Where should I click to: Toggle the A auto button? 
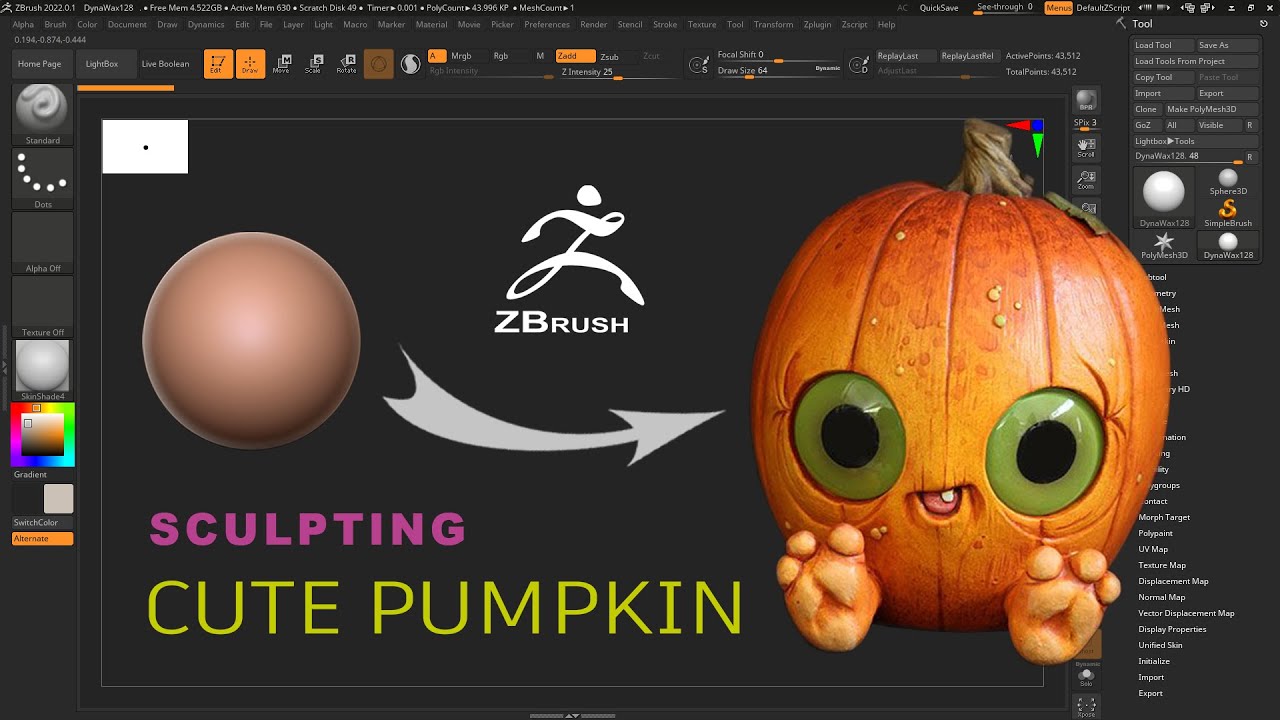[437, 56]
